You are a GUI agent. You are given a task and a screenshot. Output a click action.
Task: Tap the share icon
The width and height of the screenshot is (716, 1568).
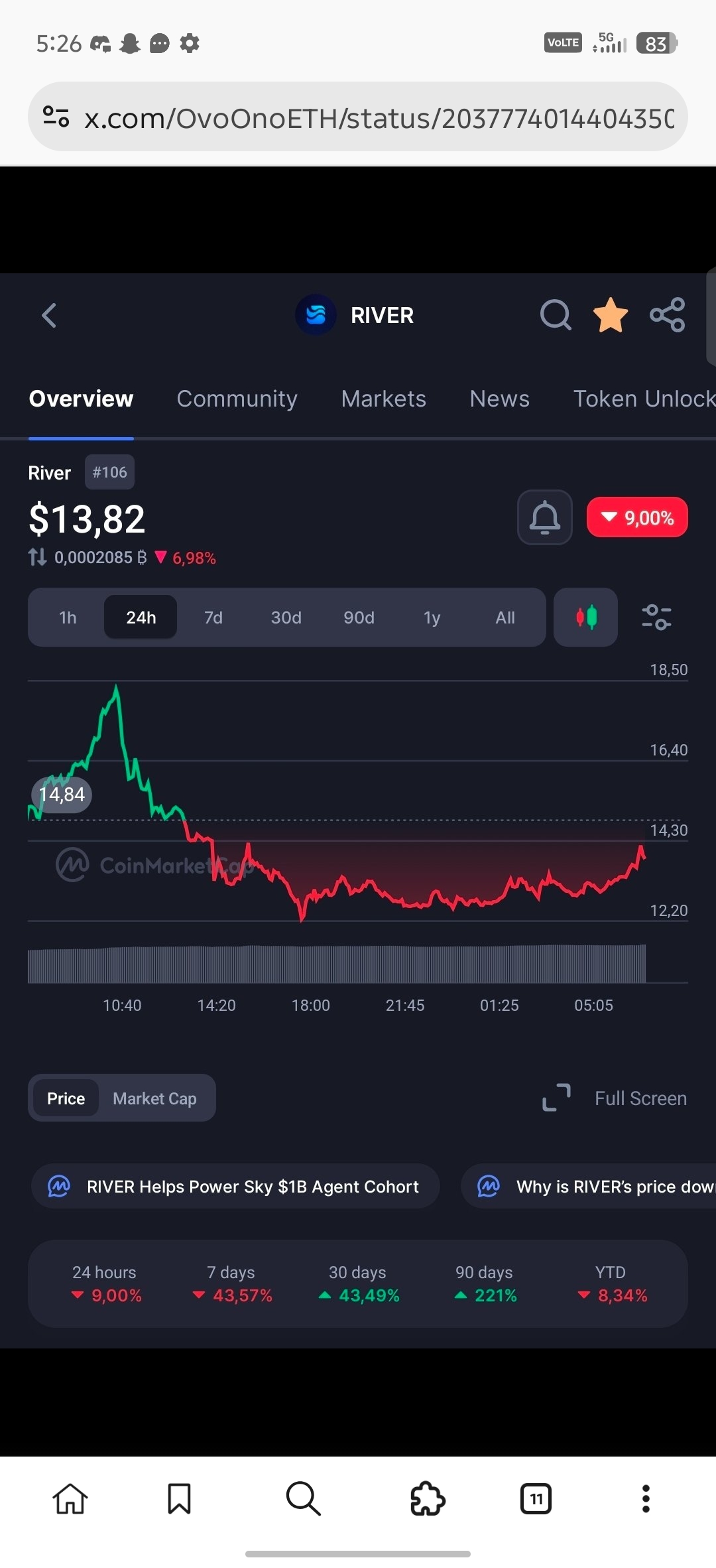tap(667, 315)
